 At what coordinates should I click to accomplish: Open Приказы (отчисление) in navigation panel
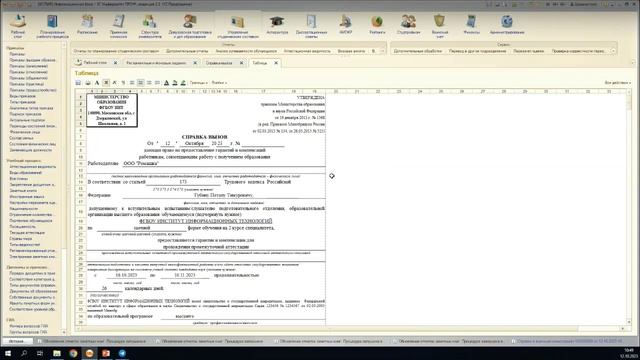tap(29, 72)
